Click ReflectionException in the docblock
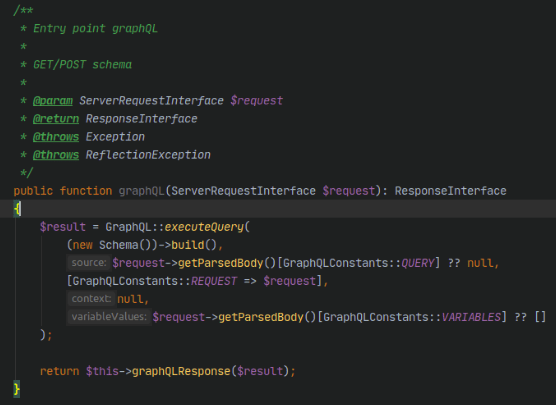The height and width of the screenshot is (405, 556). coord(148,155)
